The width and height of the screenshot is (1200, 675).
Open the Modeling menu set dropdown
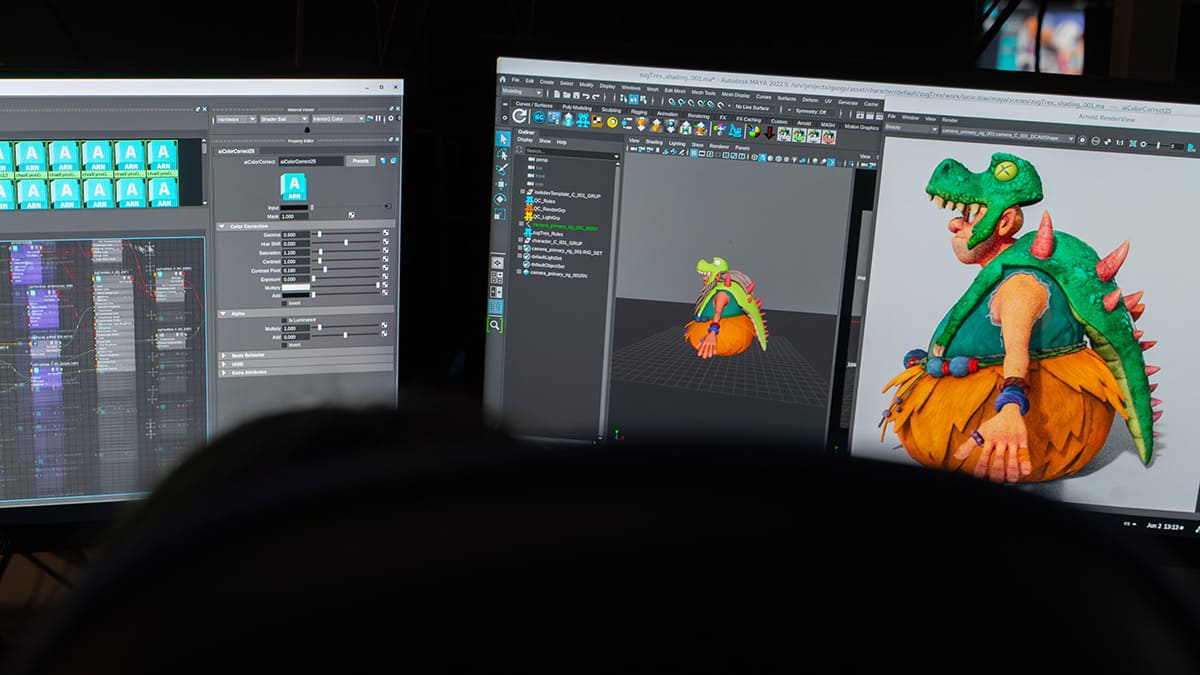[x=524, y=91]
